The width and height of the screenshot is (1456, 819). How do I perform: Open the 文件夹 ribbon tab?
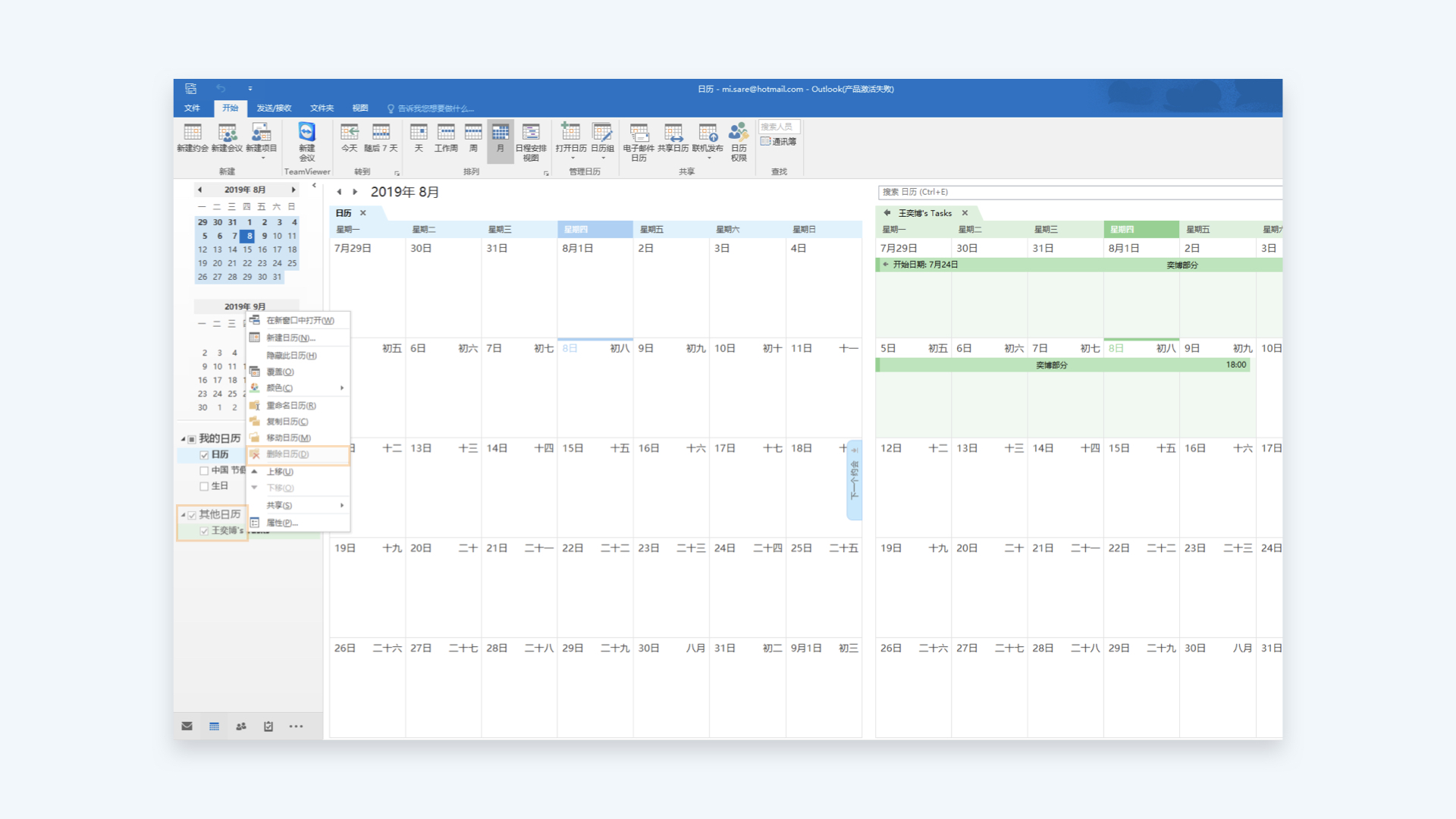[x=322, y=108]
